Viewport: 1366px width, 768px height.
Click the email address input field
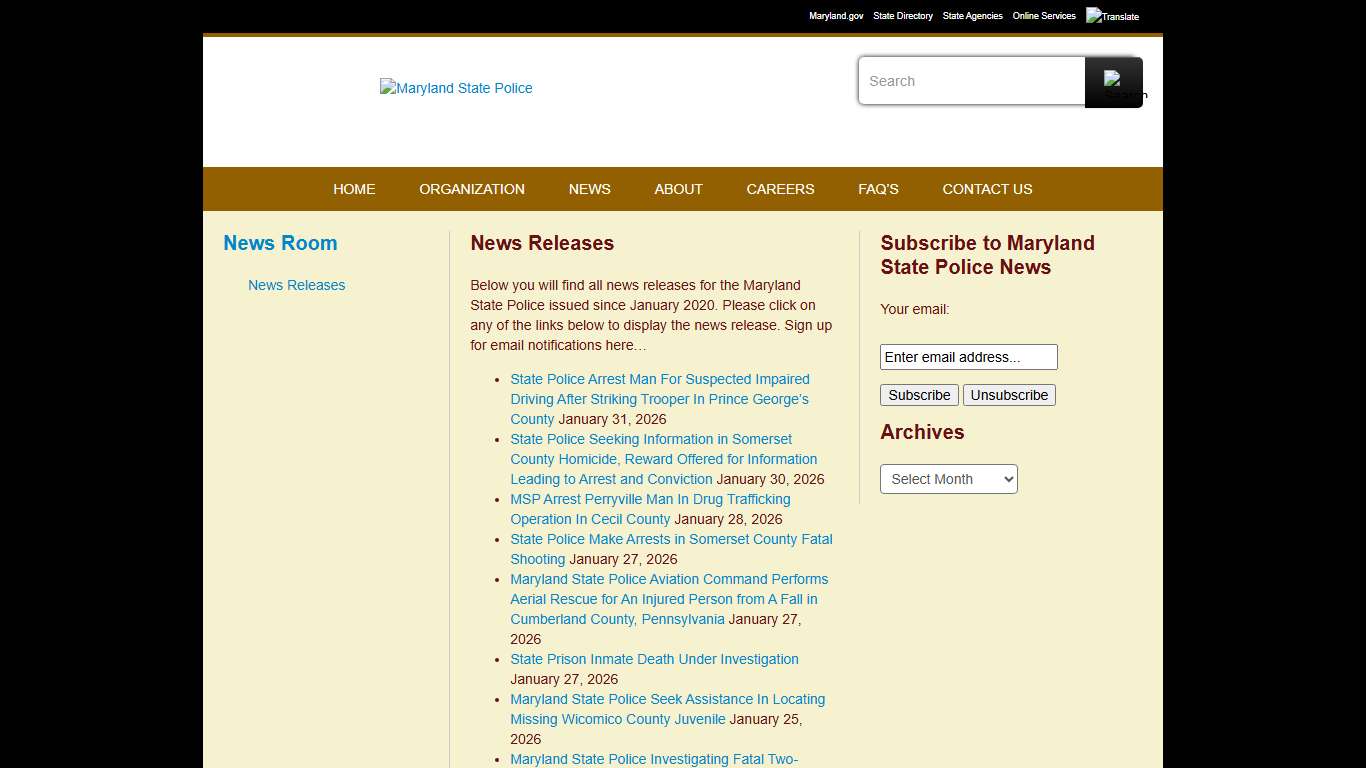(x=967, y=357)
